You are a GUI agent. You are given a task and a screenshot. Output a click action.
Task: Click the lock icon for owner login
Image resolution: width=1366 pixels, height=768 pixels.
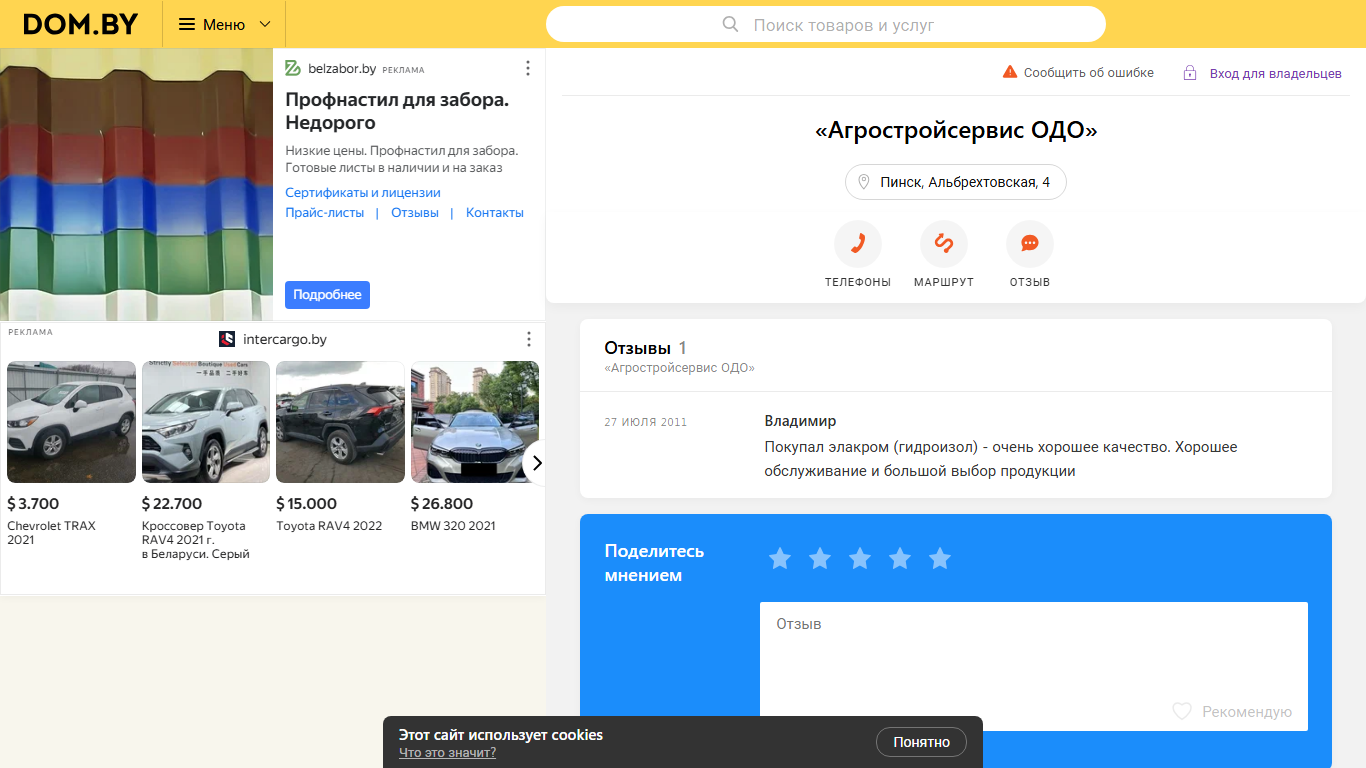click(x=1190, y=72)
